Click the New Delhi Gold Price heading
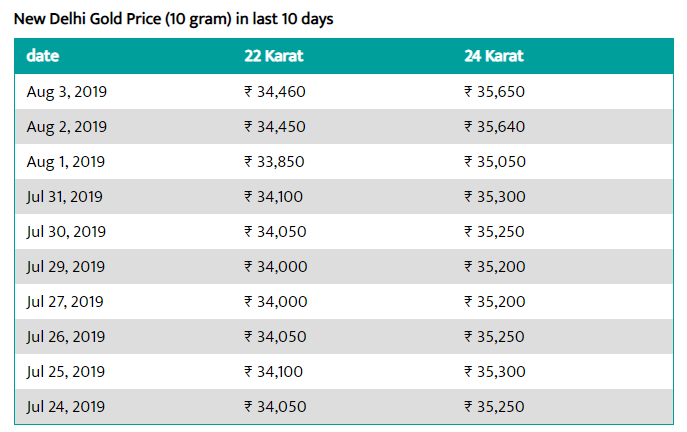This screenshot has height=432, width=687. tap(174, 19)
